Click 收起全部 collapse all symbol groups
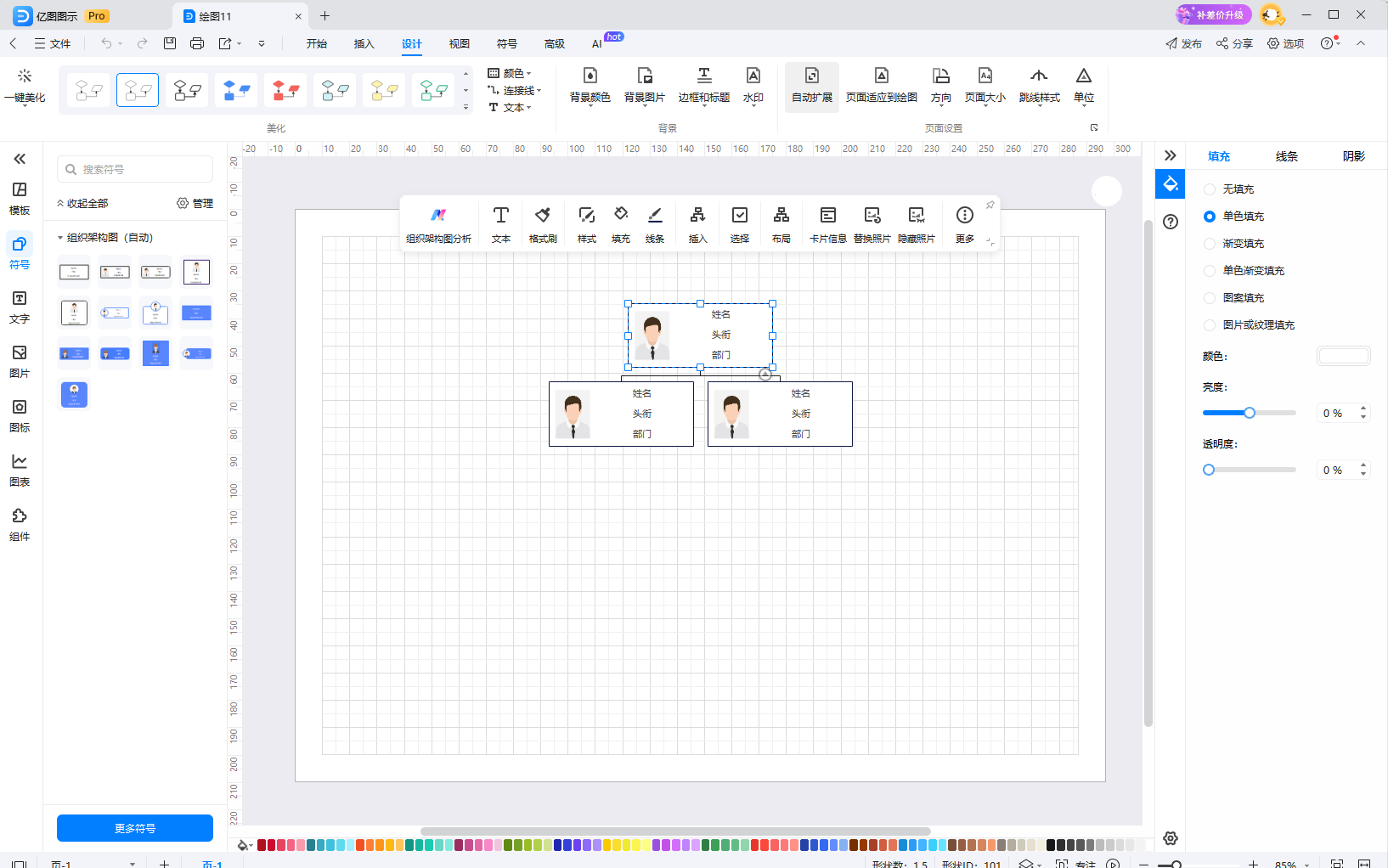 point(82,204)
